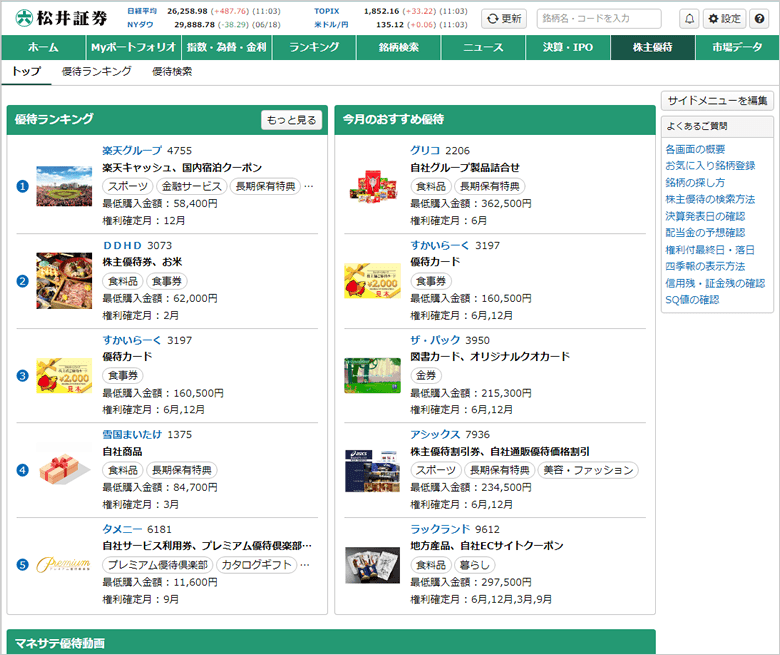Click the gift box thumbnail for 雪国まいたけ

64,470
